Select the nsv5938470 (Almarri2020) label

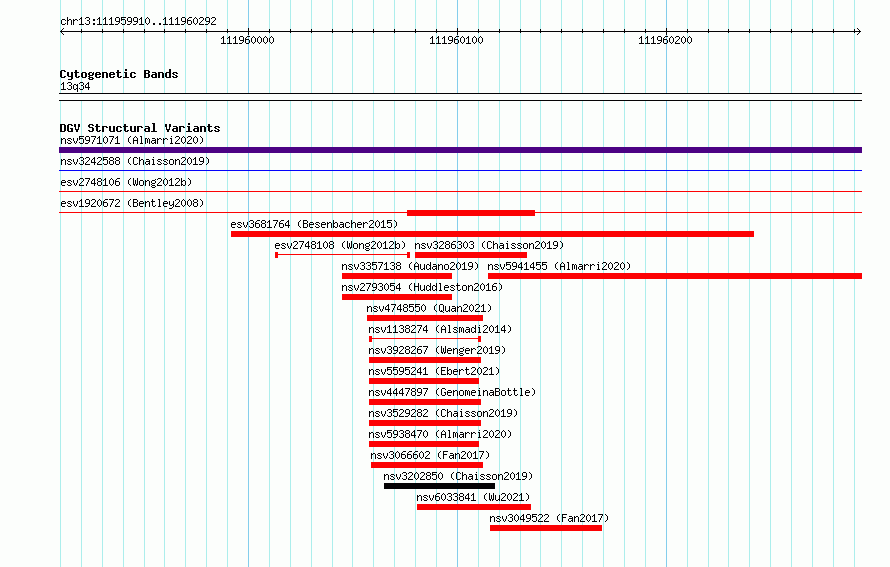440,434
